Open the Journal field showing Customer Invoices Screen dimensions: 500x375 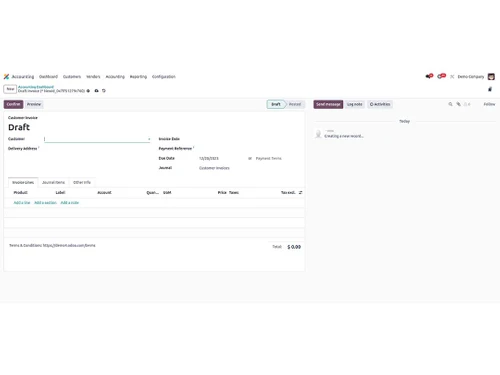pos(214,168)
